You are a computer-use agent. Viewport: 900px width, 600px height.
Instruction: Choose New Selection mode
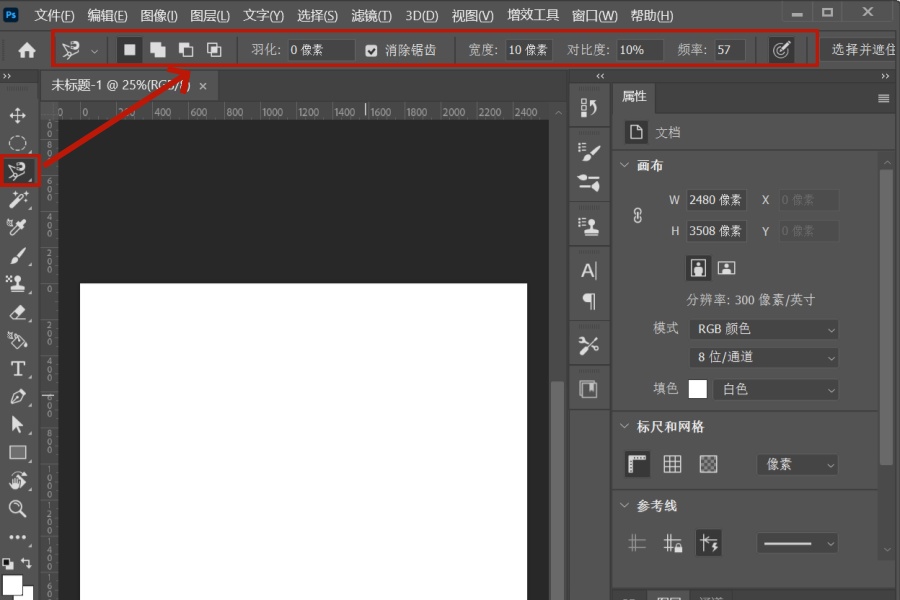tap(130, 50)
